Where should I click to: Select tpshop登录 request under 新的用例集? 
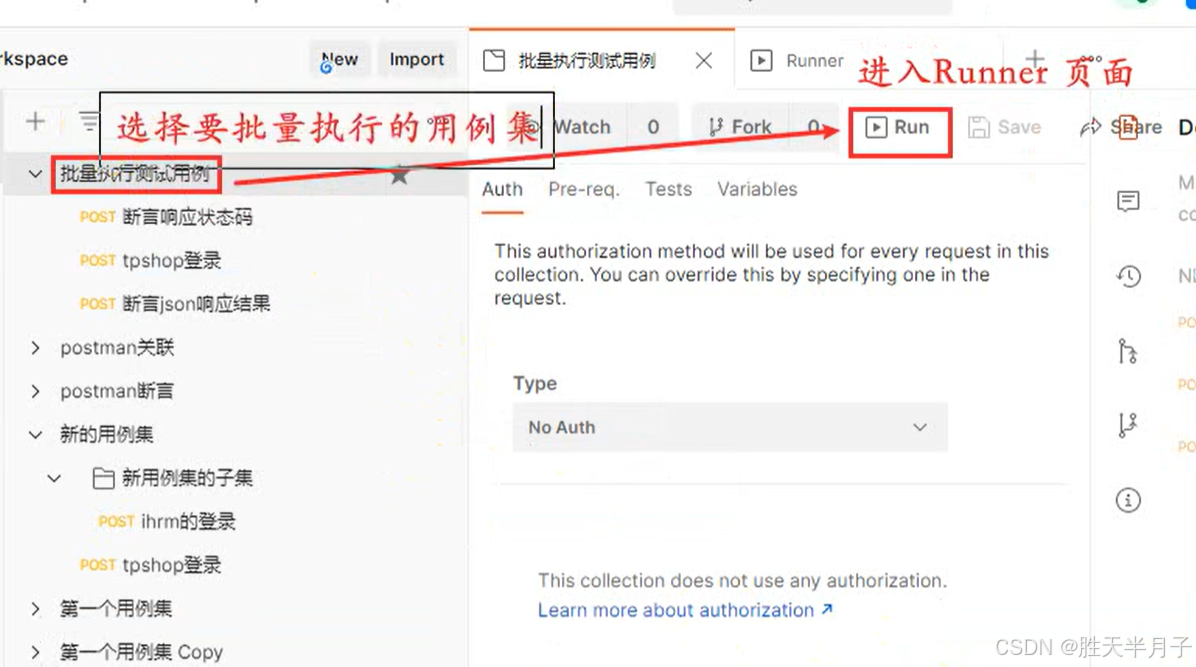click(150, 566)
